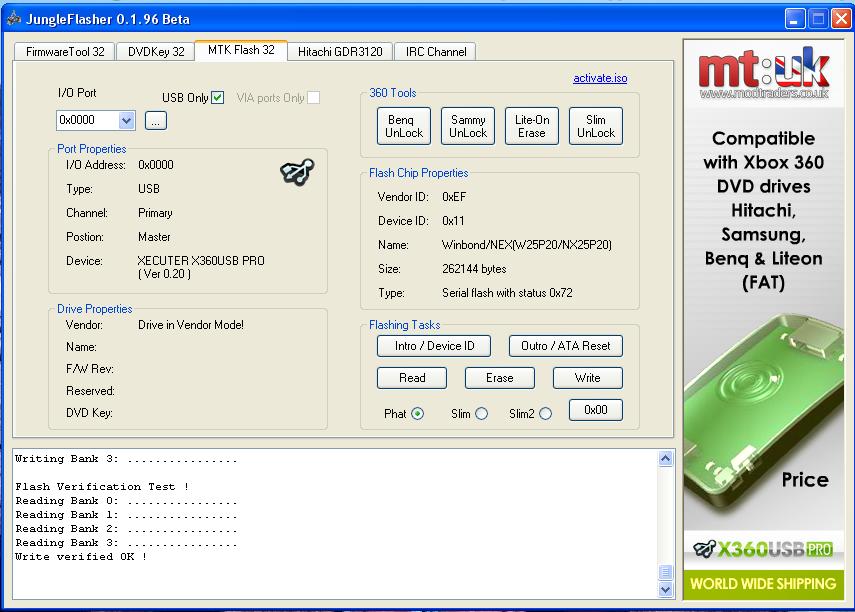
Task: Click the Intro / Device ID button
Action: (x=434, y=346)
